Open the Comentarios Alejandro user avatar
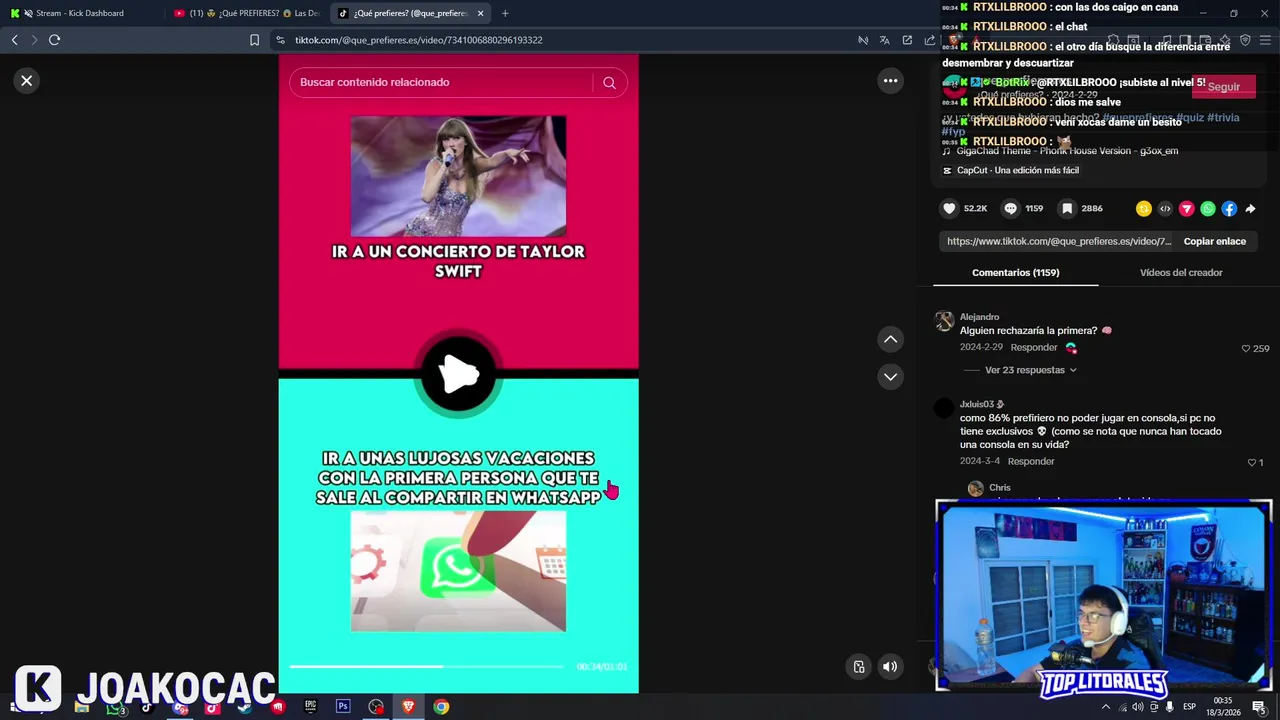The height and width of the screenshot is (720, 1280). tap(944, 321)
